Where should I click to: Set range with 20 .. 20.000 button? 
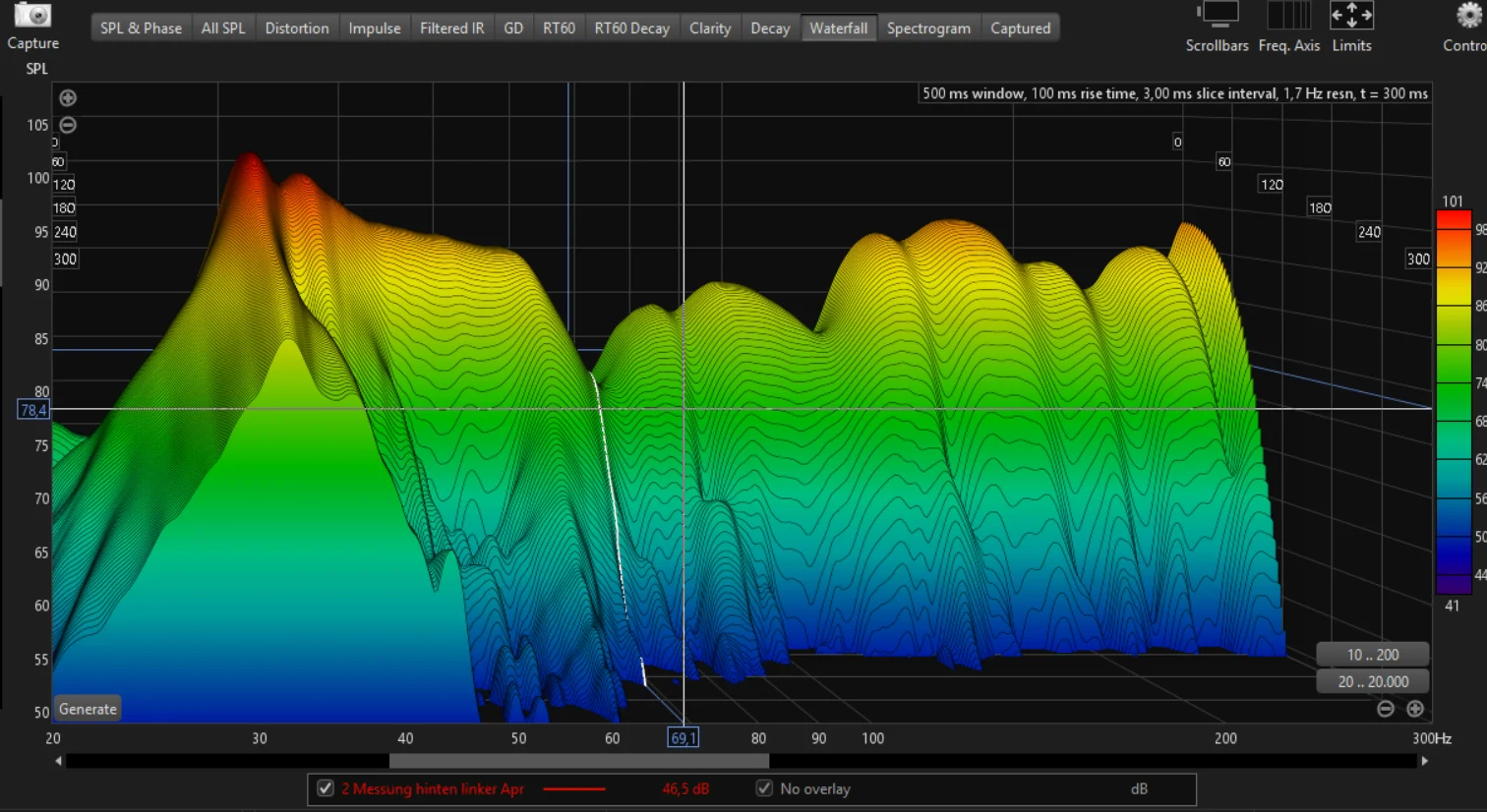point(1373,681)
